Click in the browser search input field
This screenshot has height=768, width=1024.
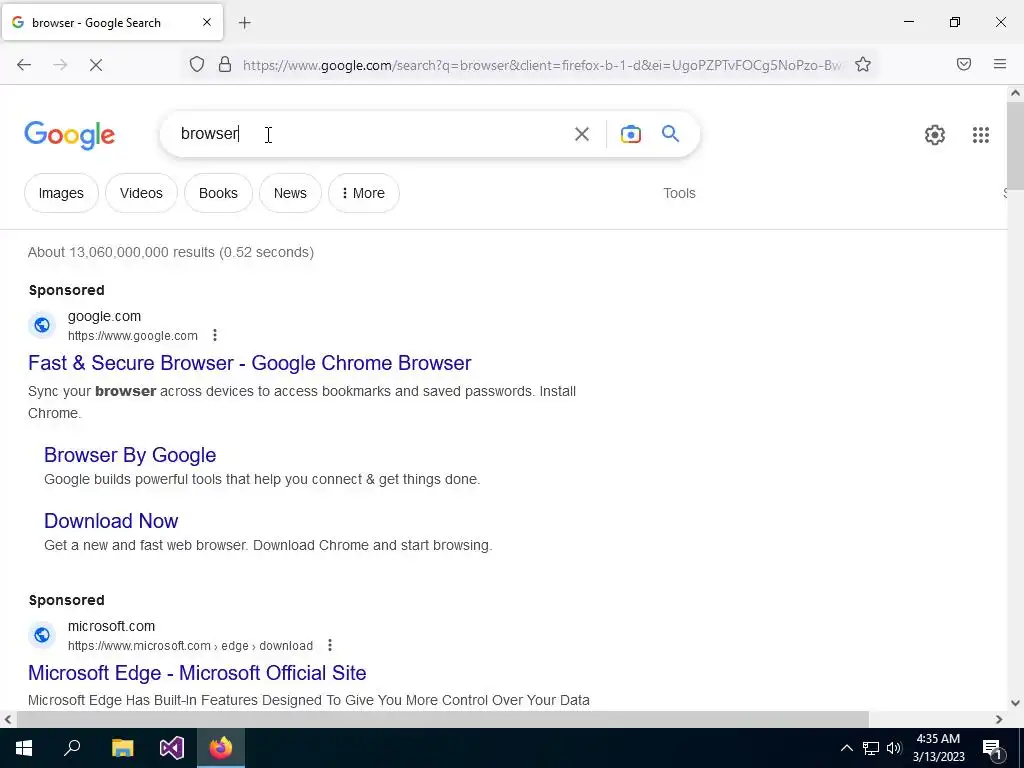tap(372, 134)
